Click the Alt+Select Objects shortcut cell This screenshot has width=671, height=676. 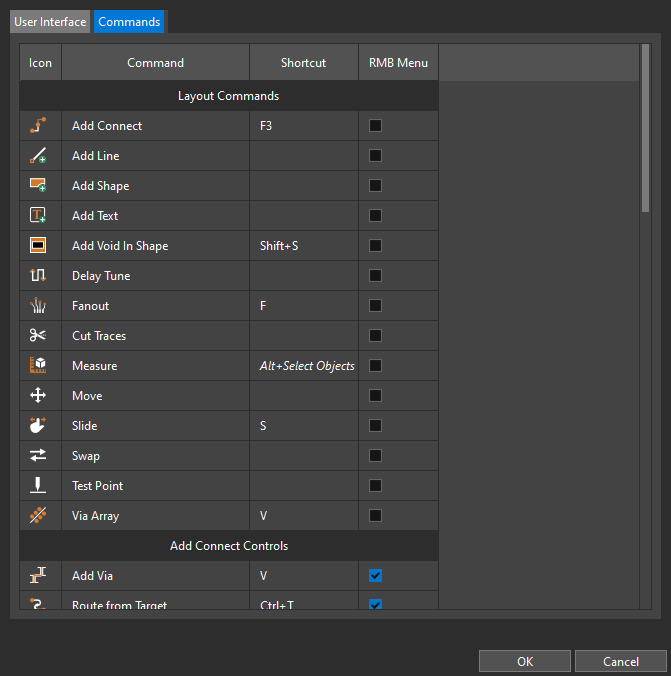pos(304,366)
